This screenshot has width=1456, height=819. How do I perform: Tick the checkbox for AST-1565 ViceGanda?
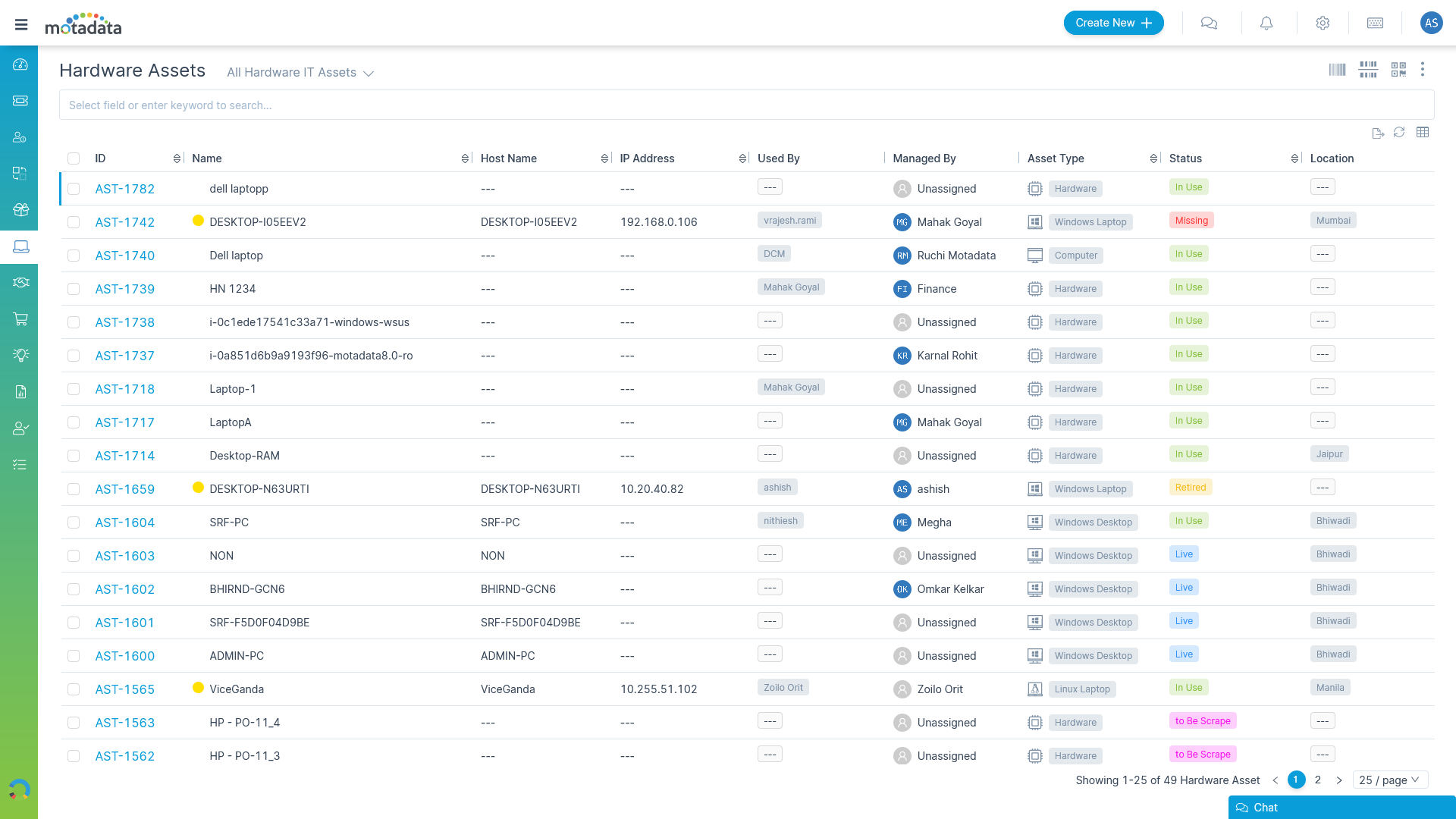[x=74, y=689]
